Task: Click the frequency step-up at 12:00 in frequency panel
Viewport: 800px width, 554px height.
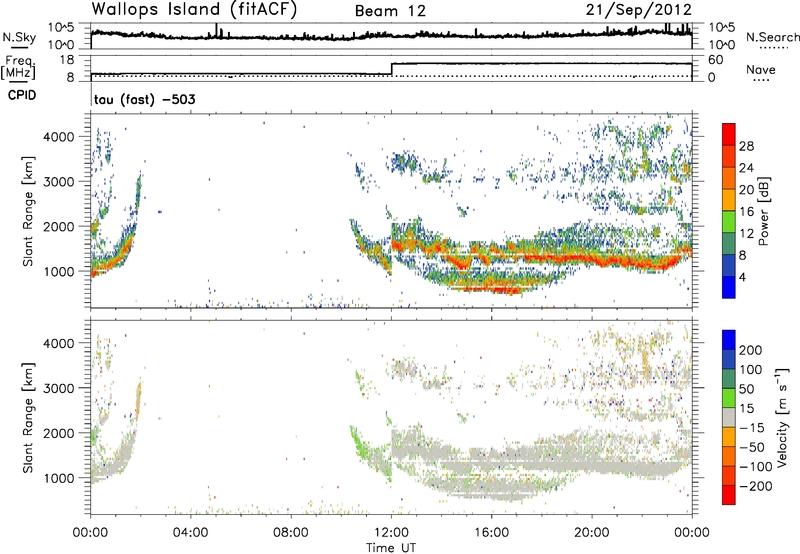Action: pyautogui.click(x=391, y=69)
